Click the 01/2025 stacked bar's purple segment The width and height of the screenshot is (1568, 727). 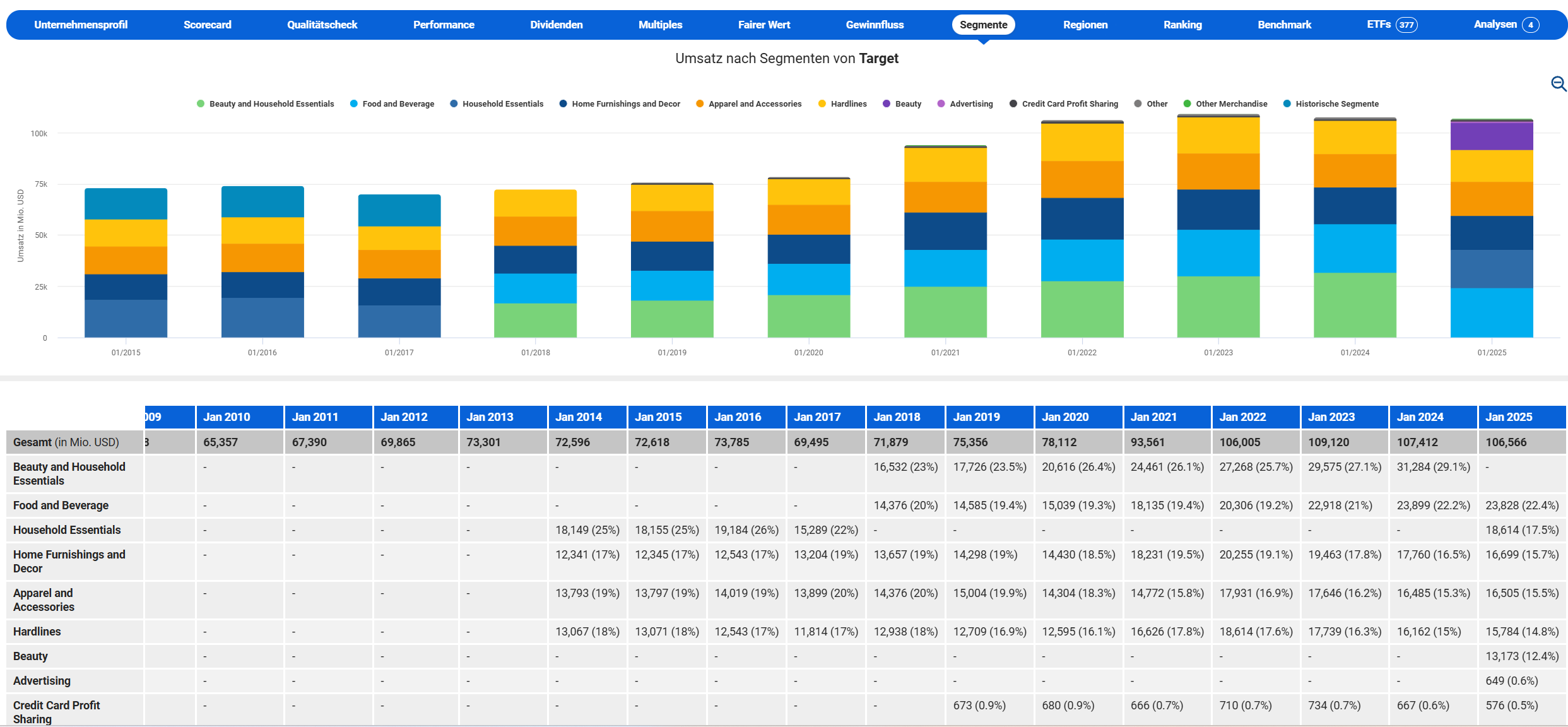point(1491,136)
